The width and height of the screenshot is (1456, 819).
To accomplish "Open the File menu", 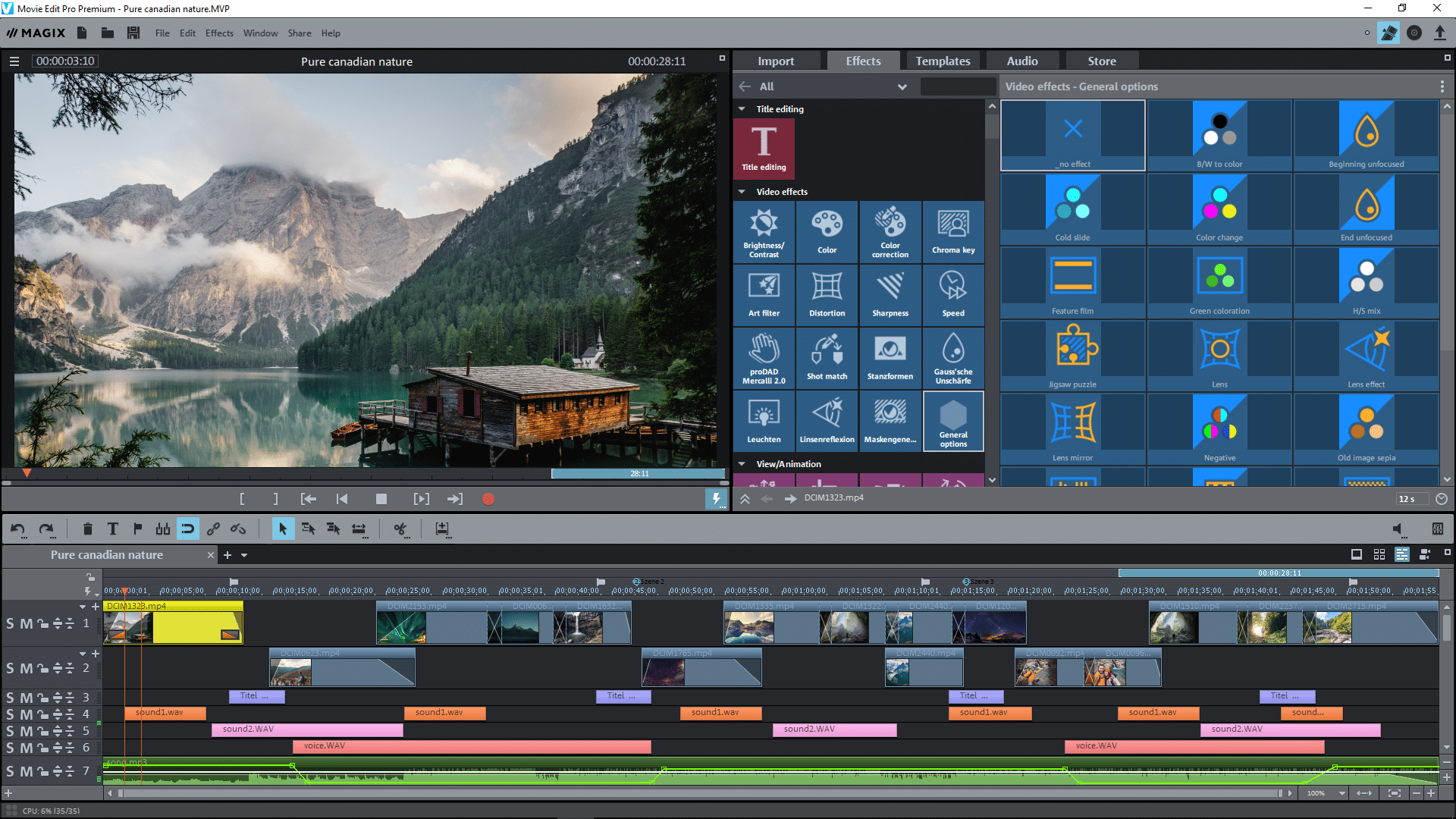I will 162,33.
